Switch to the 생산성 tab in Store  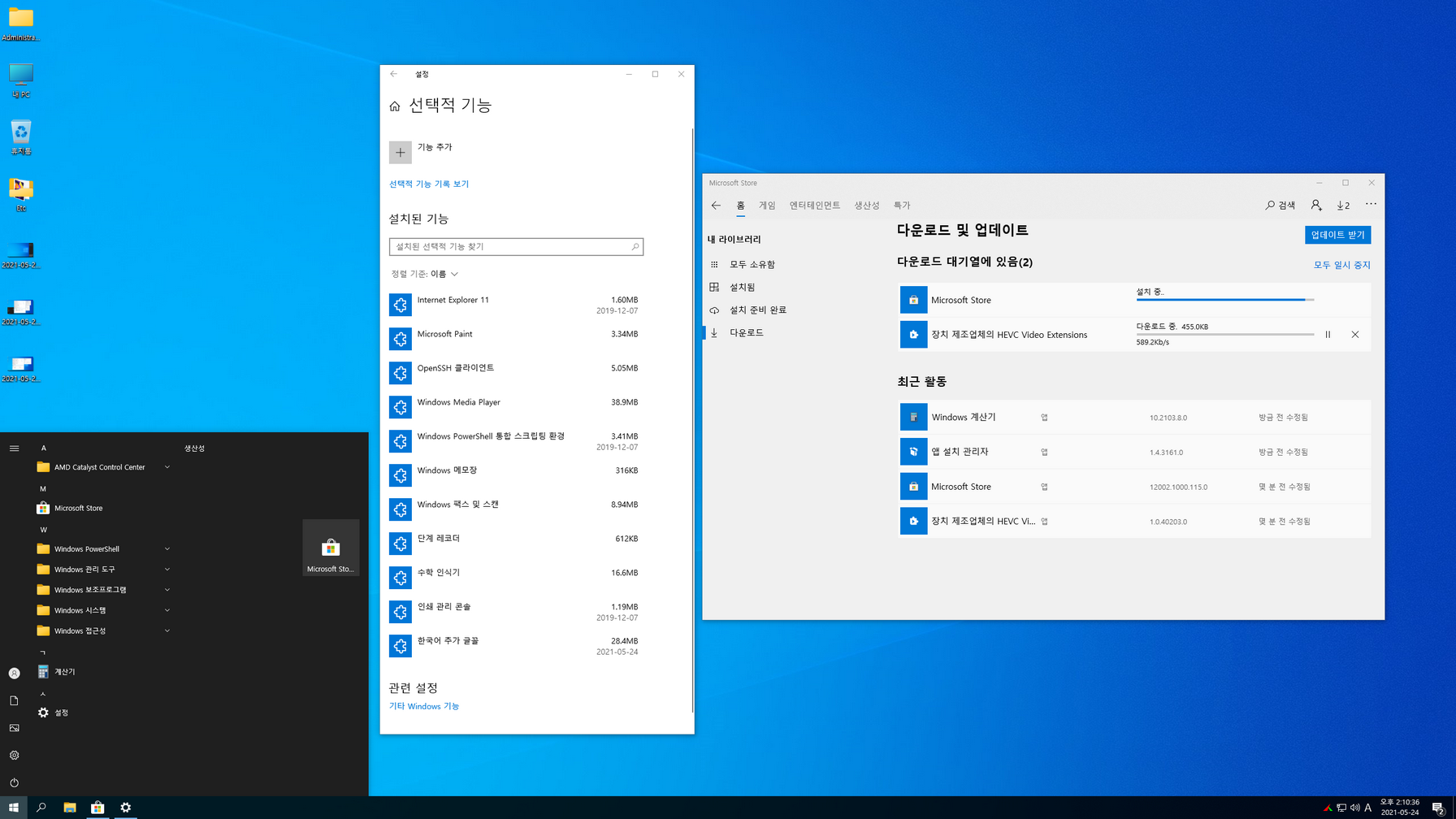pos(867,206)
